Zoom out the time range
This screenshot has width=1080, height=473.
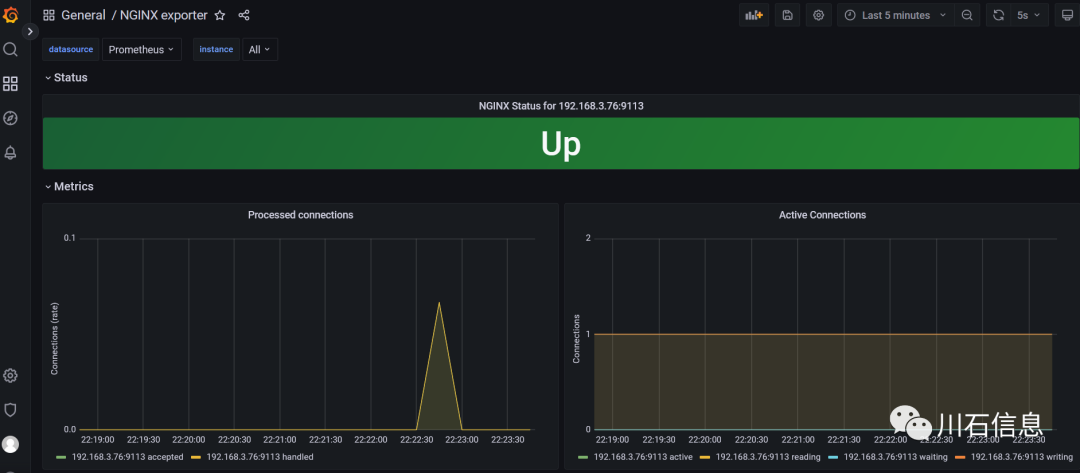click(x=967, y=15)
